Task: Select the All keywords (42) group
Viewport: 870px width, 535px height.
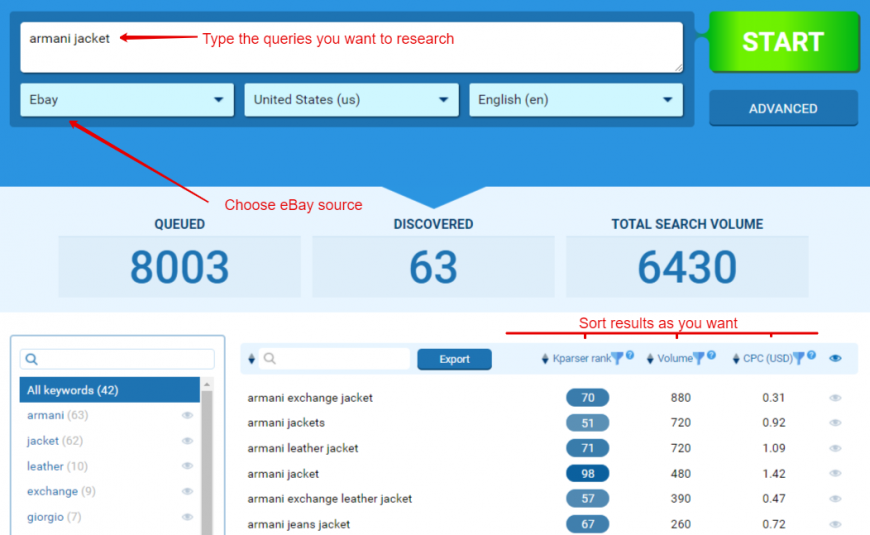Action: click(x=110, y=390)
